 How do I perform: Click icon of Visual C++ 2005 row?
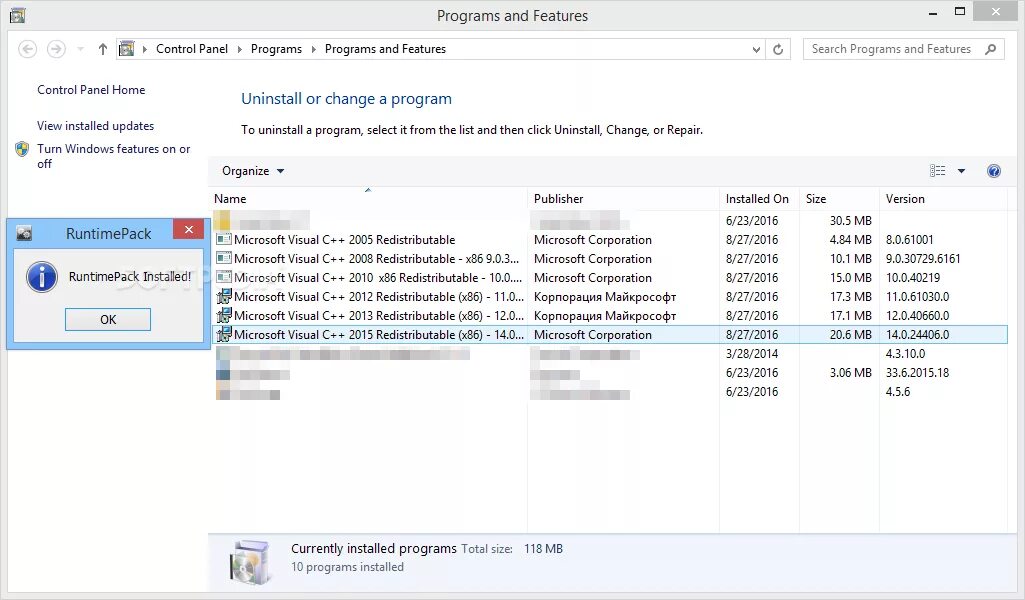pos(224,240)
